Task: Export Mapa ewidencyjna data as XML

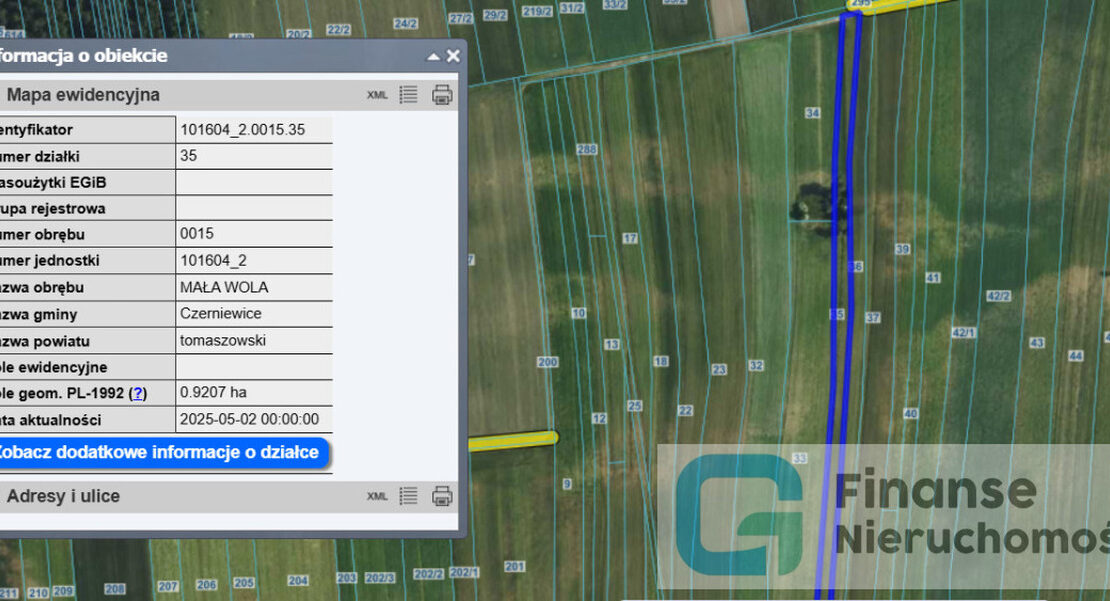Action: 377,95
